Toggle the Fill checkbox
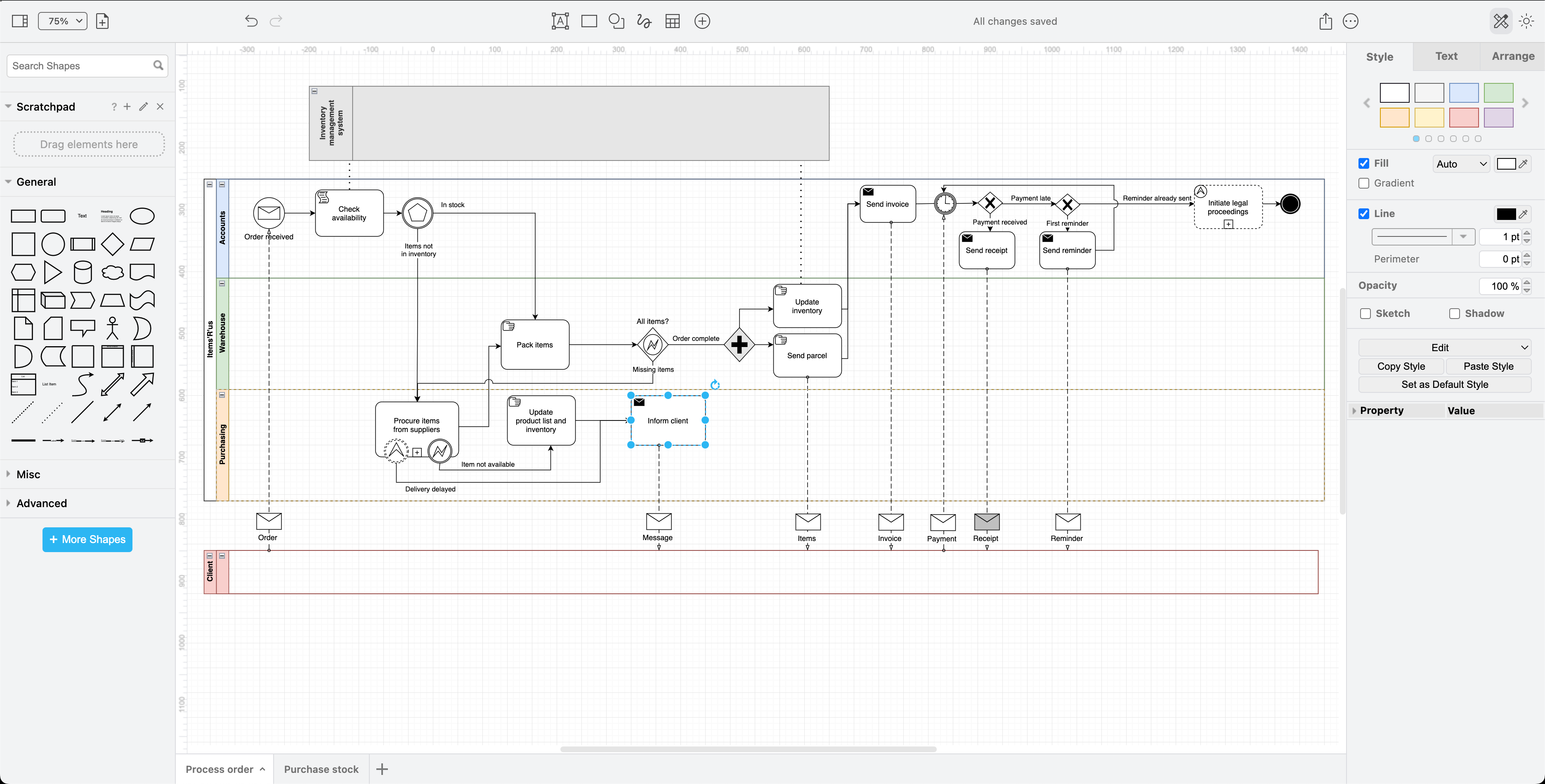 1364,163
